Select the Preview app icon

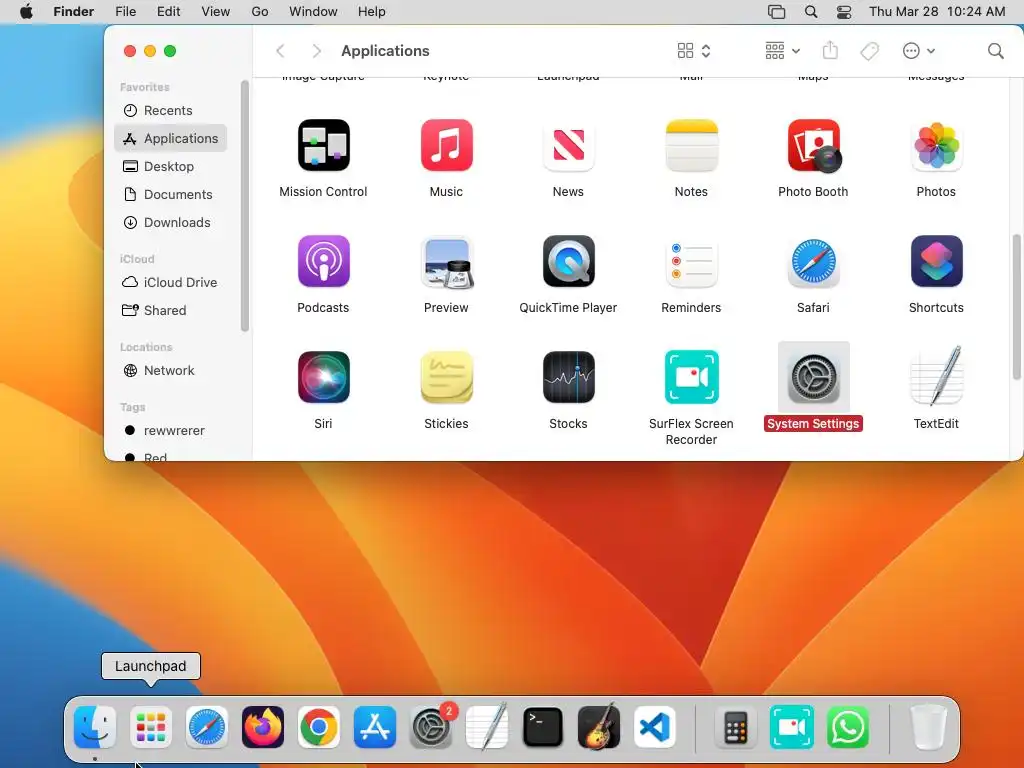click(446, 261)
